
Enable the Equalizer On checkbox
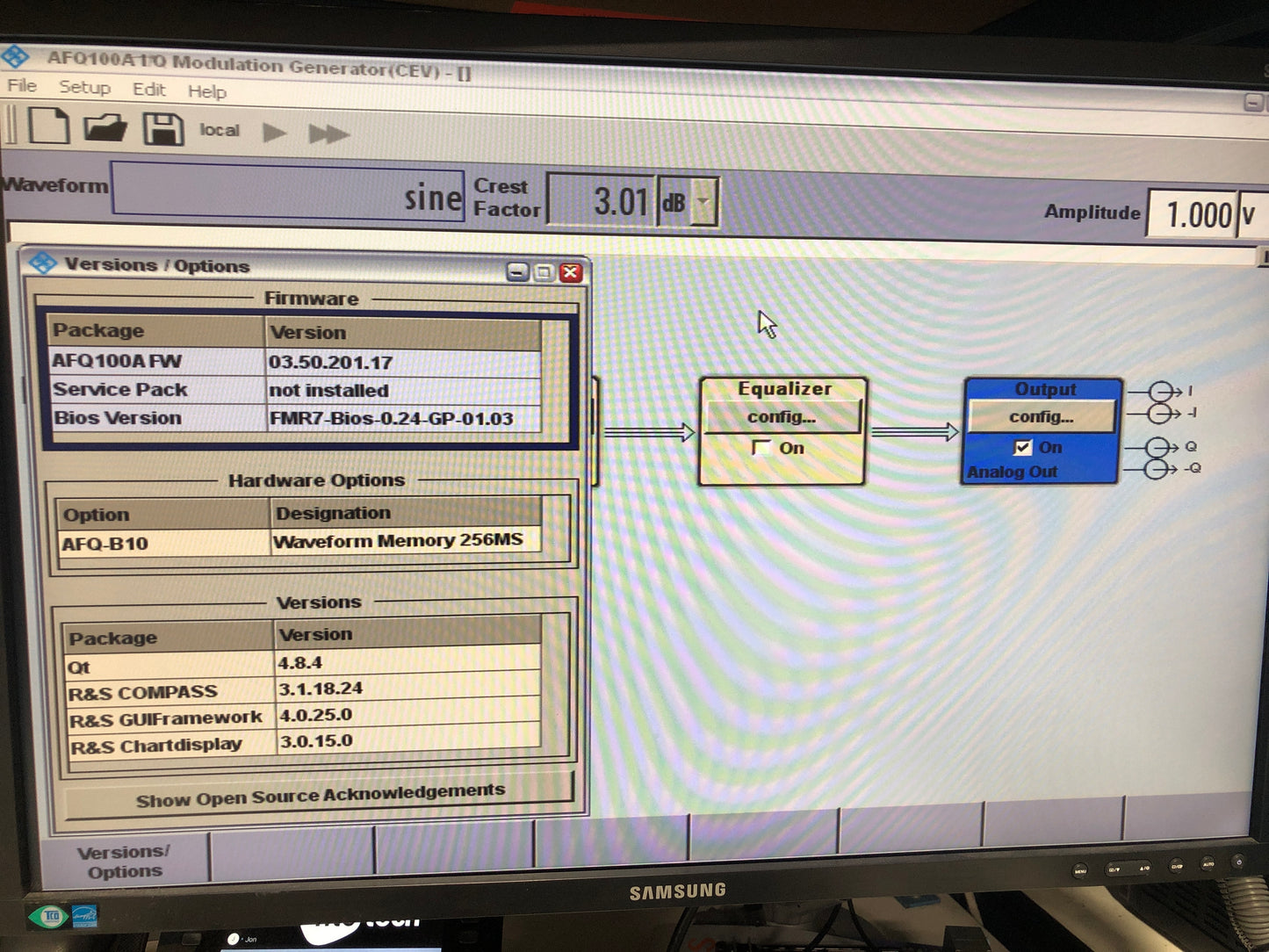tap(761, 448)
